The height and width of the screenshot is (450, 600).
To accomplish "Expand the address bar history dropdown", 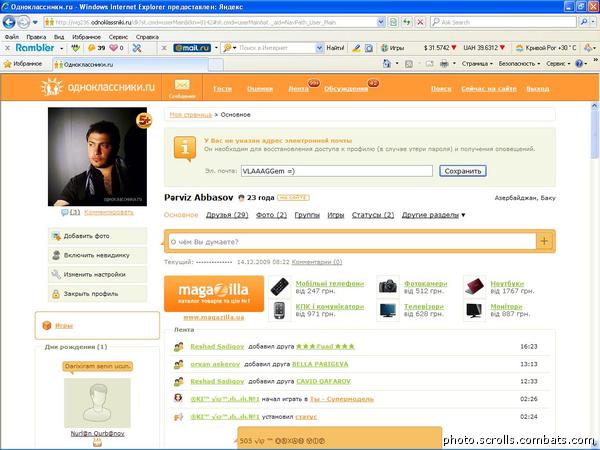I will tap(380, 22).
